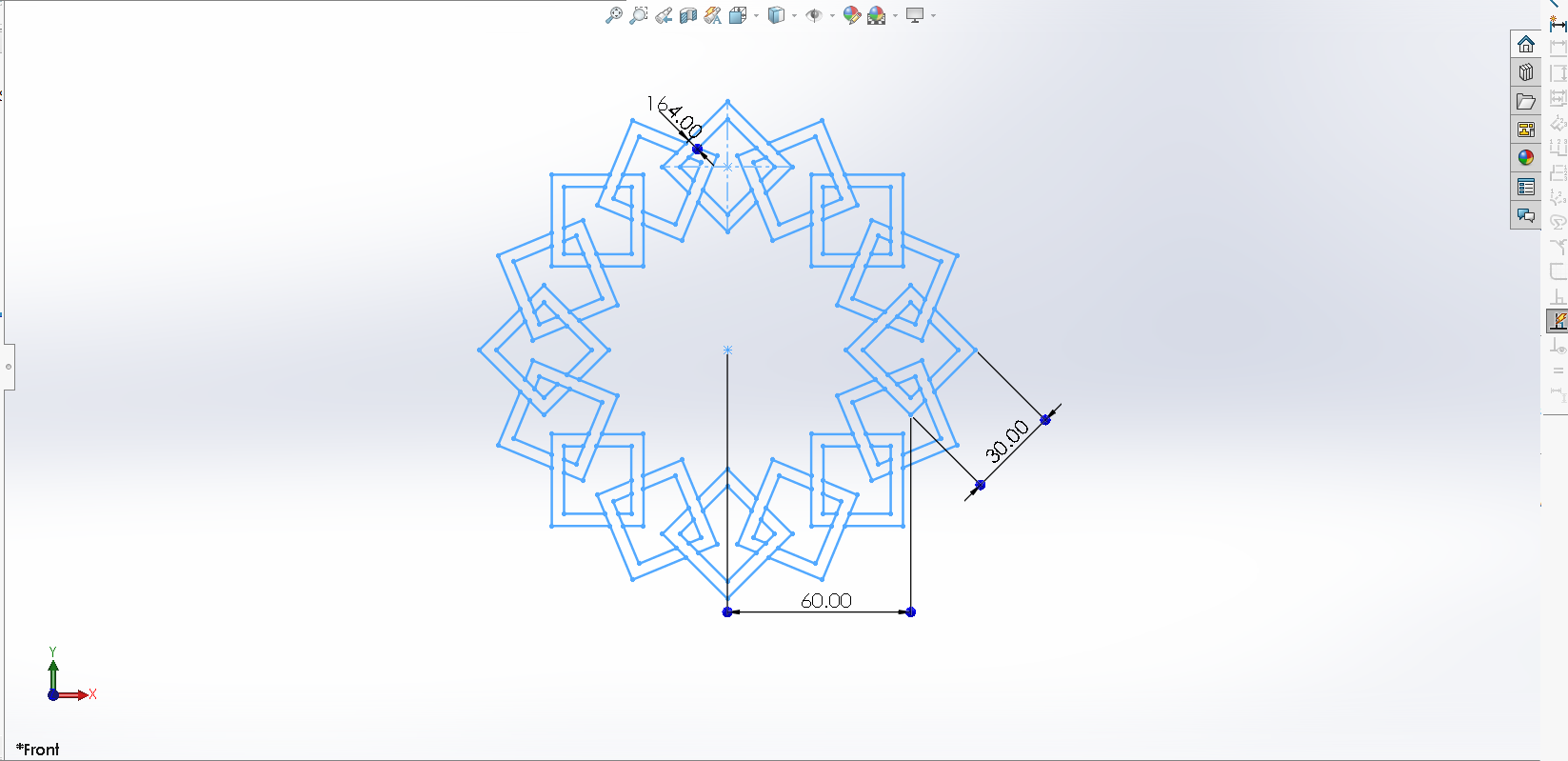
Task: Expand the View Settings monitor dropdown arrow
Action: [x=933, y=15]
